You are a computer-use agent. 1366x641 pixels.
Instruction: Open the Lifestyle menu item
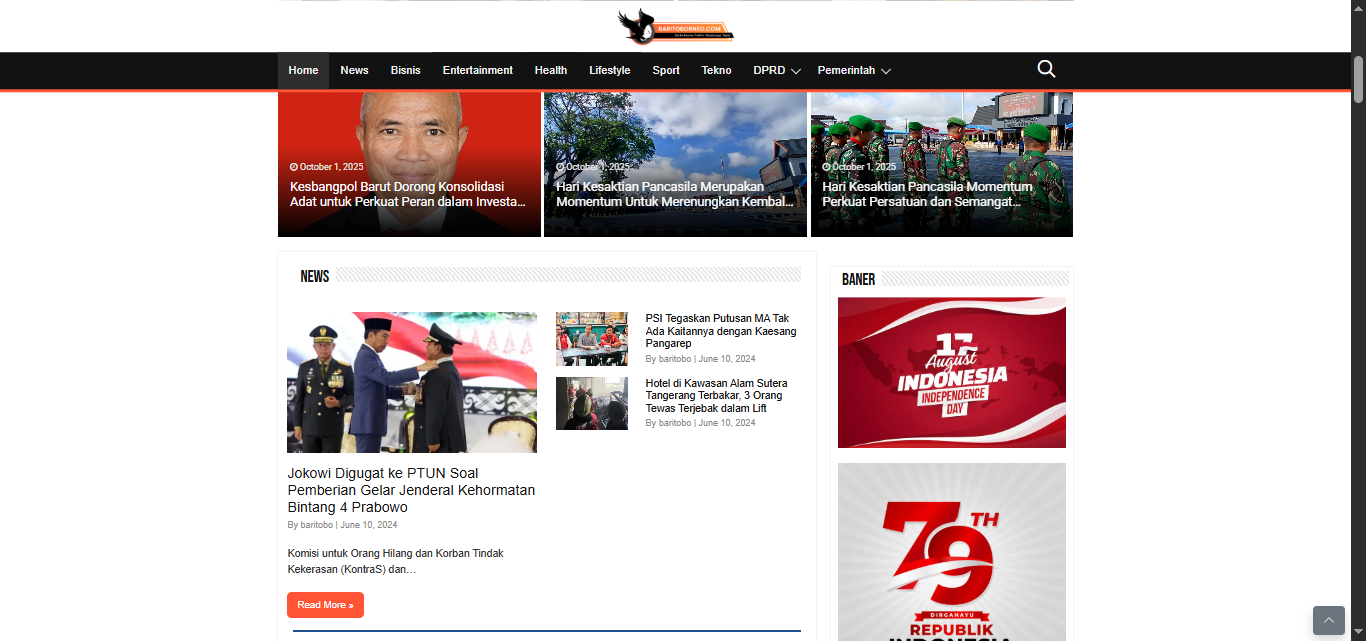609,71
